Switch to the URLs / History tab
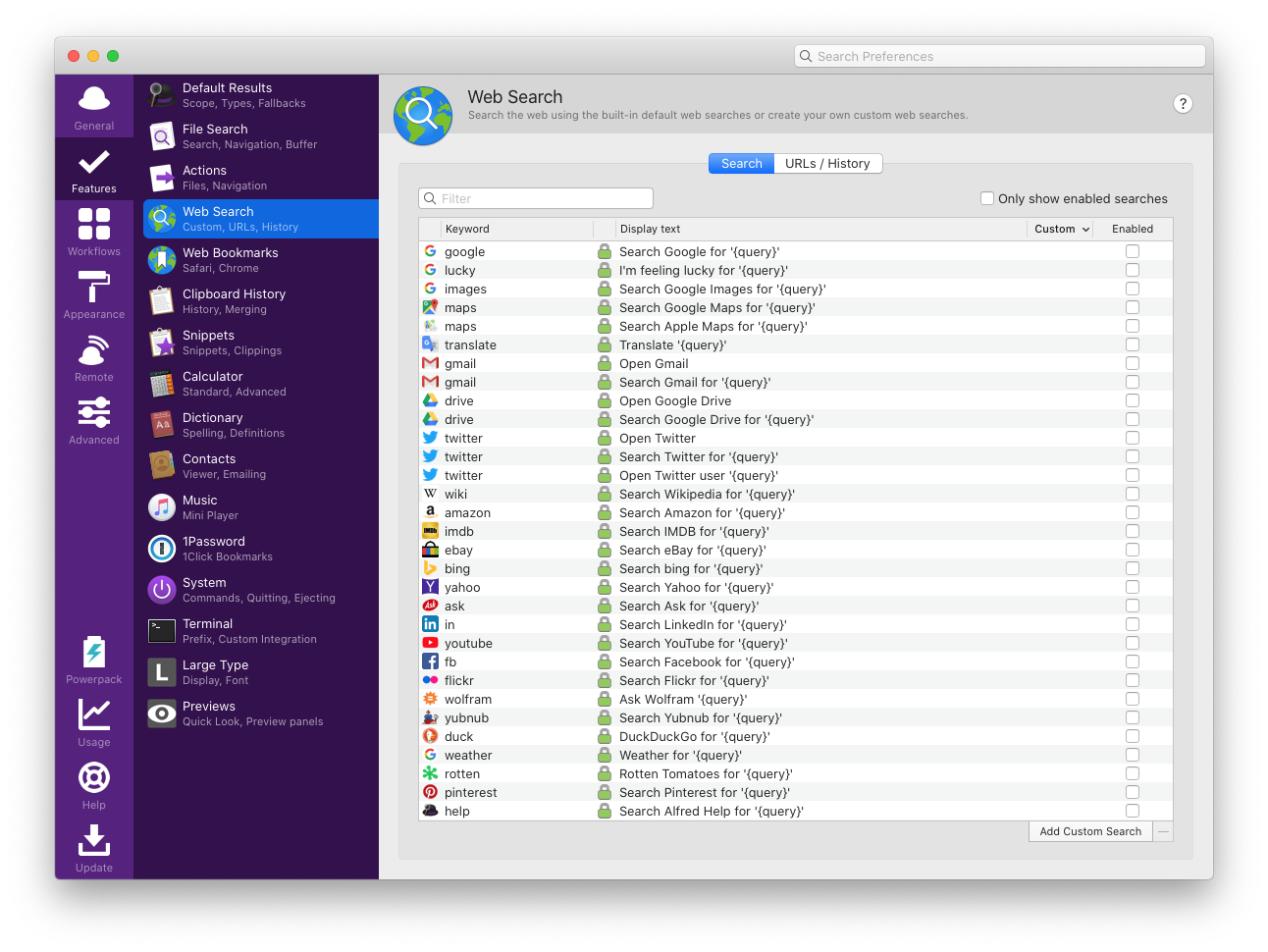Viewport: 1268px width, 952px height. pos(827,164)
